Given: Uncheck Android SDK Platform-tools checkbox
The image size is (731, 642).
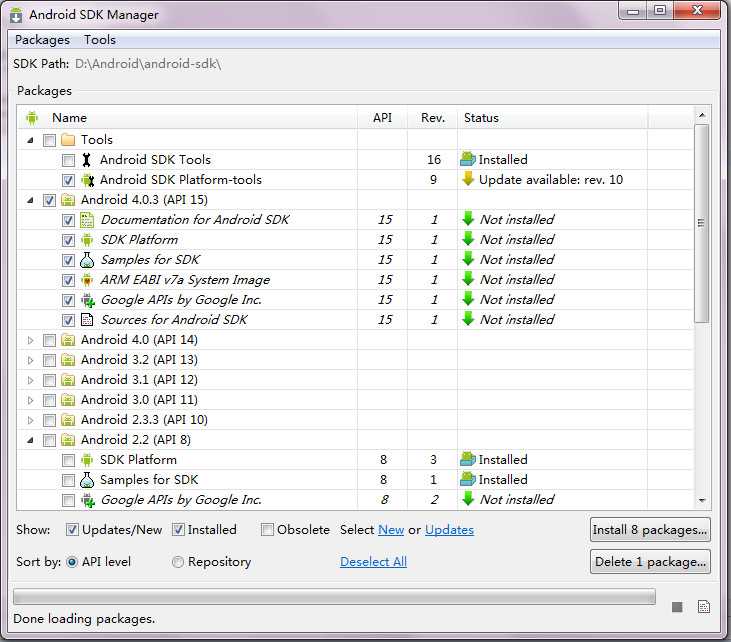Looking at the screenshot, I should coord(69,180).
